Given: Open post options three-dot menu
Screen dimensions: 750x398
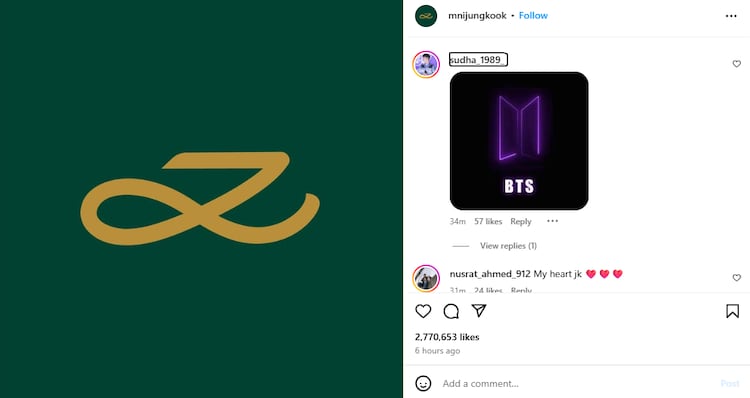Looking at the screenshot, I should click(731, 16).
